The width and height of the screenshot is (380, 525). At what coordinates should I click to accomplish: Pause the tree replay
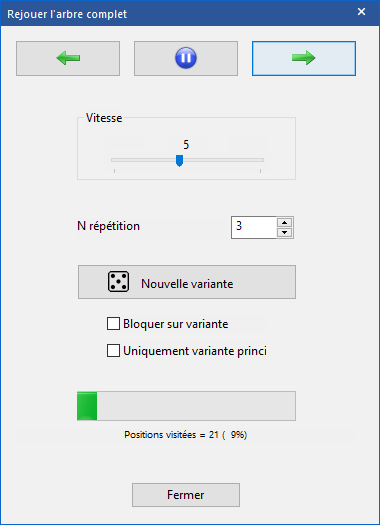tap(186, 58)
